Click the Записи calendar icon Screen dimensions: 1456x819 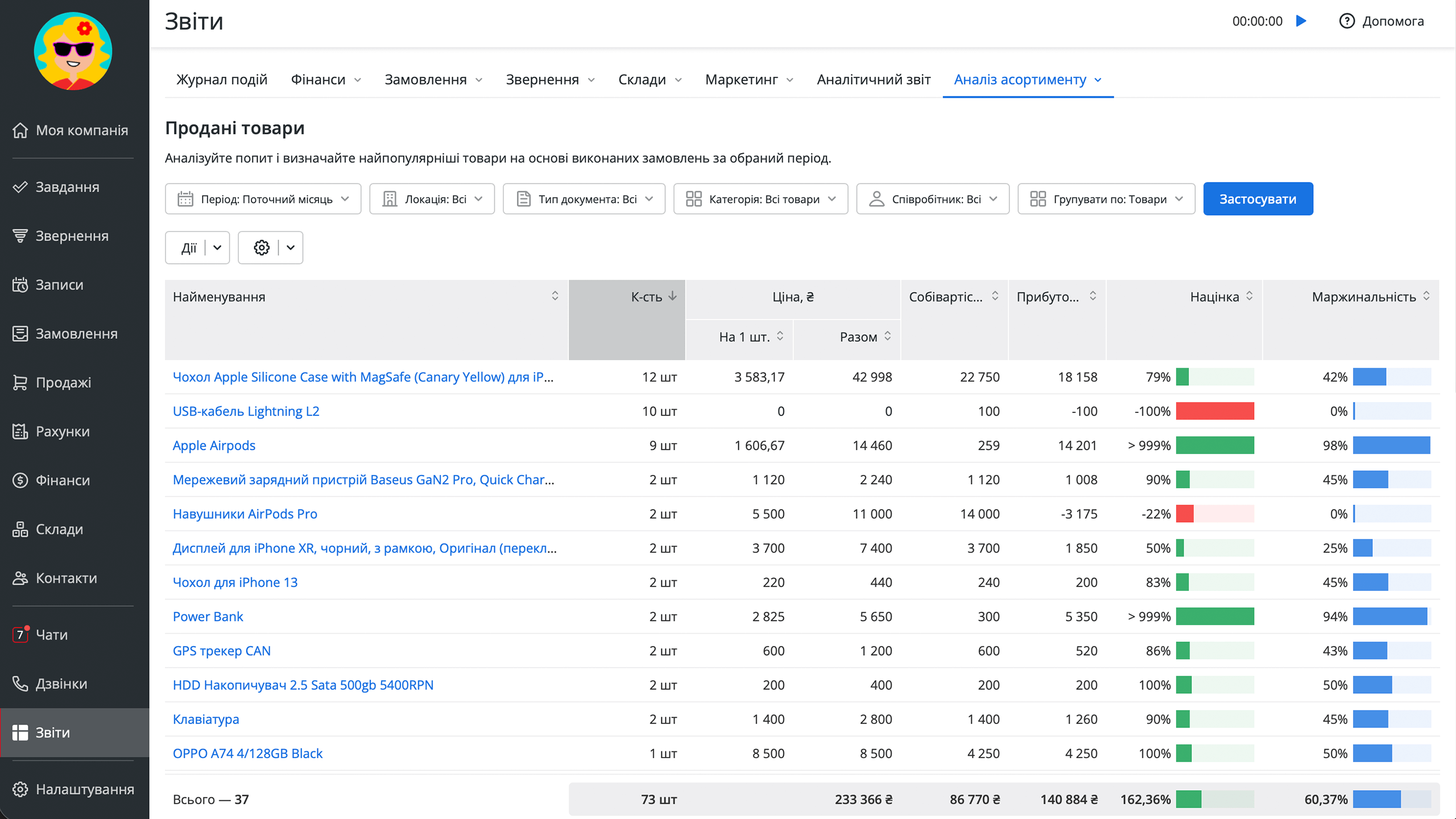tap(20, 284)
